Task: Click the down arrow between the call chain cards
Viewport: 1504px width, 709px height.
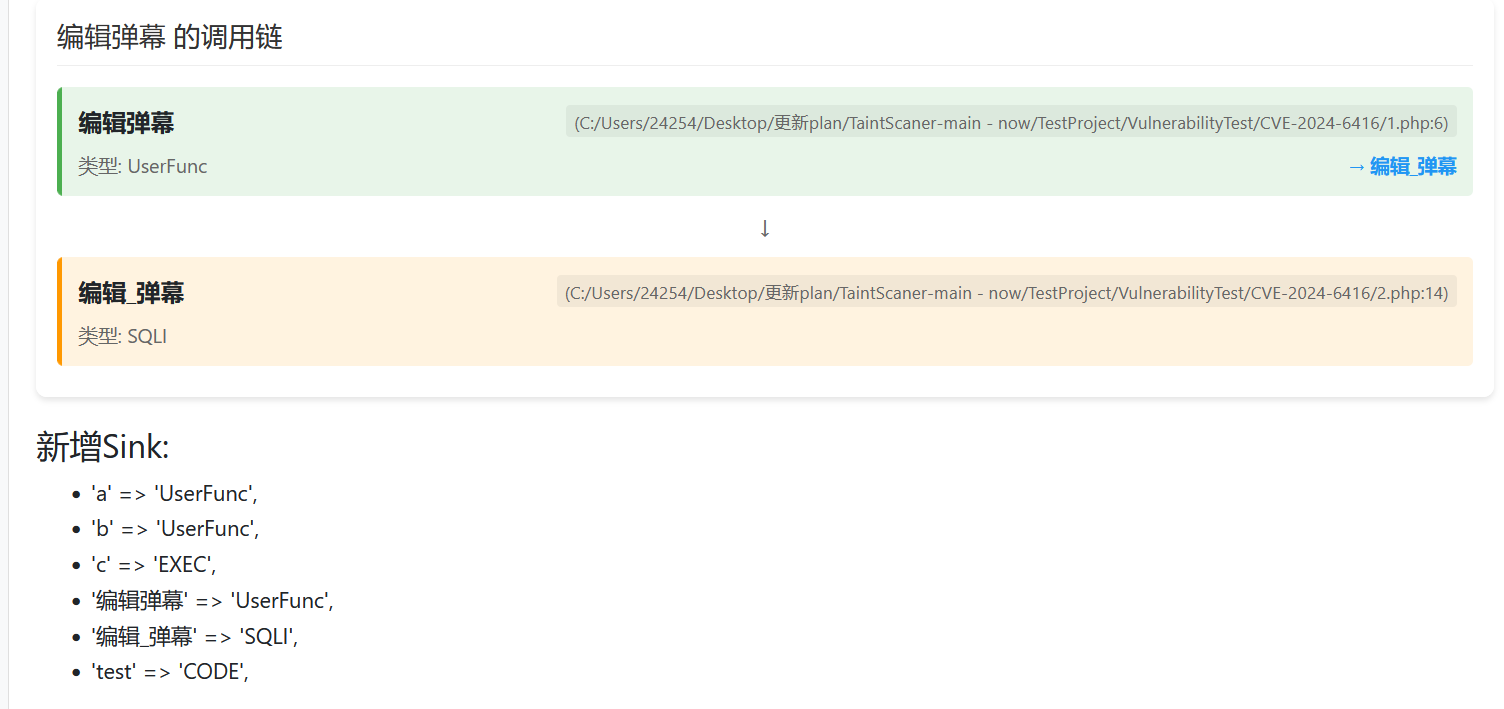Action: point(765,228)
